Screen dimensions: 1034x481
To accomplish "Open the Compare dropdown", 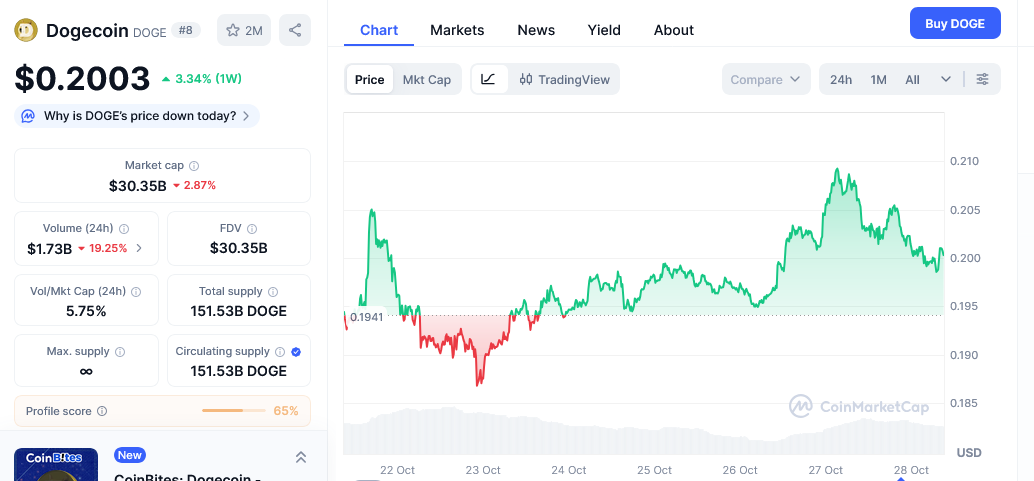I will (765, 79).
